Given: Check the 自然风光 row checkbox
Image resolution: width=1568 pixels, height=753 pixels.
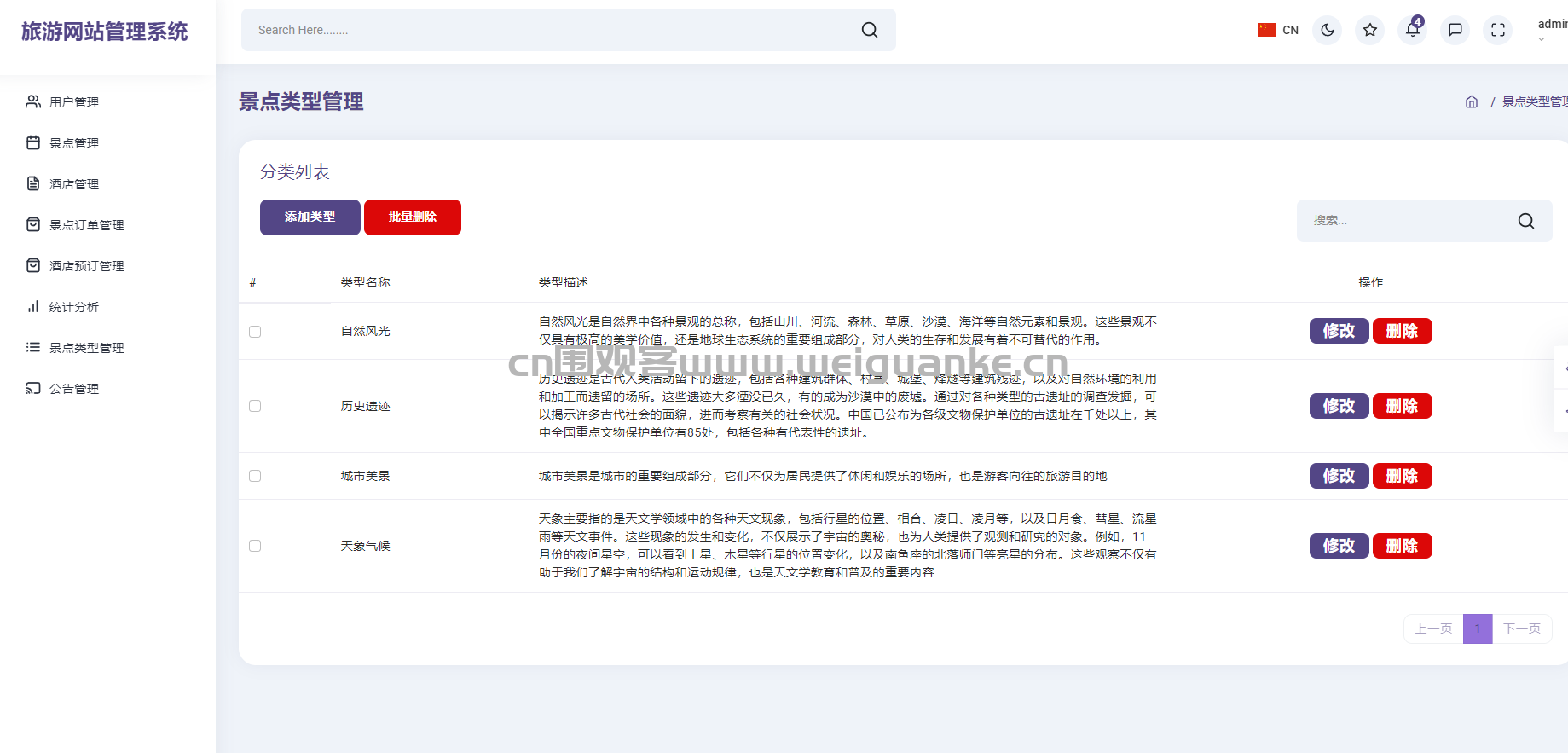Looking at the screenshot, I should coord(255,332).
